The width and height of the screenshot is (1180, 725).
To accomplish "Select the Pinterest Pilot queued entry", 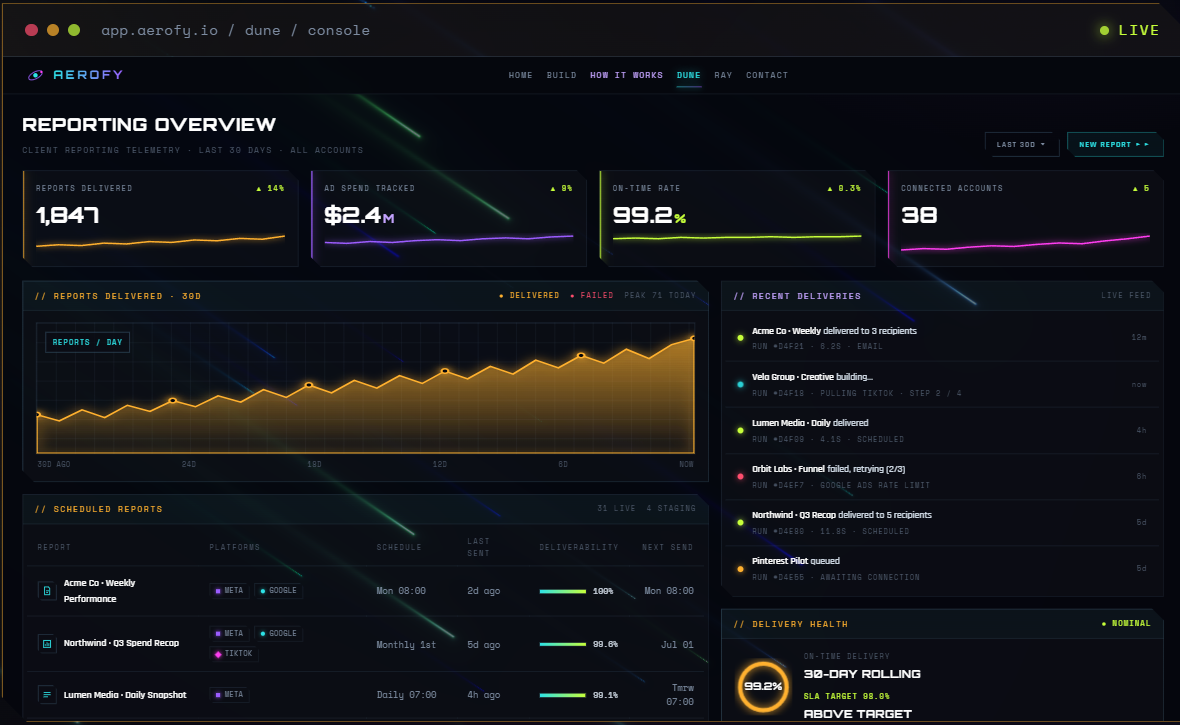I will click(x=942, y=569).
